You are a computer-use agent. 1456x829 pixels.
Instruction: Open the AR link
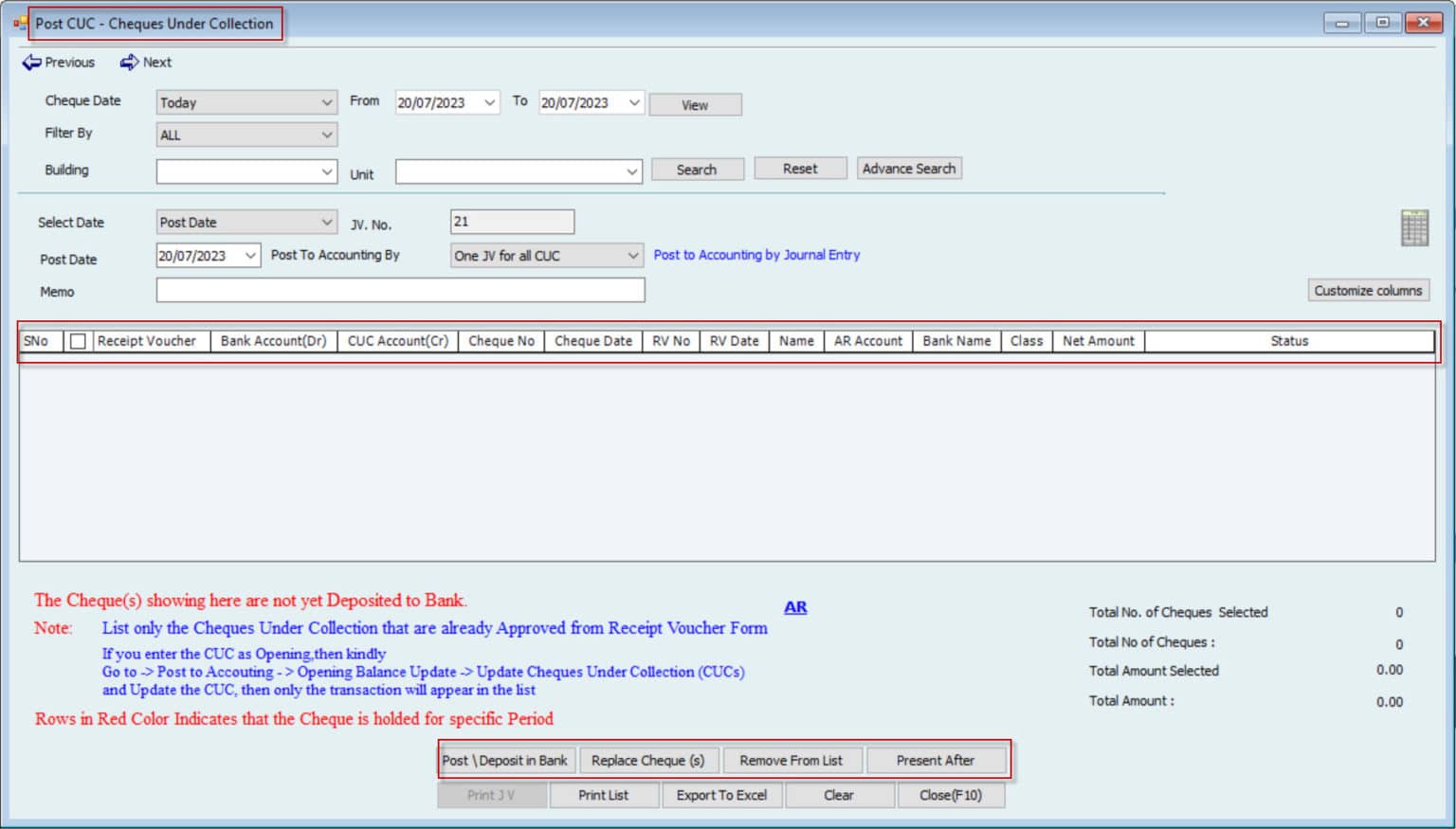pyautogui.click(x=795, y=607)
